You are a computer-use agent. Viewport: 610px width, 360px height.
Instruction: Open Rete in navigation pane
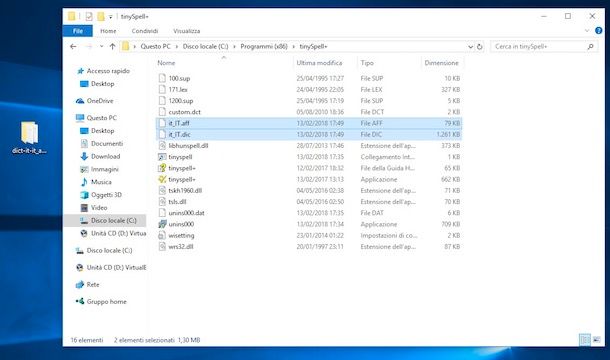pyautogui.click(x=93, y=285)
